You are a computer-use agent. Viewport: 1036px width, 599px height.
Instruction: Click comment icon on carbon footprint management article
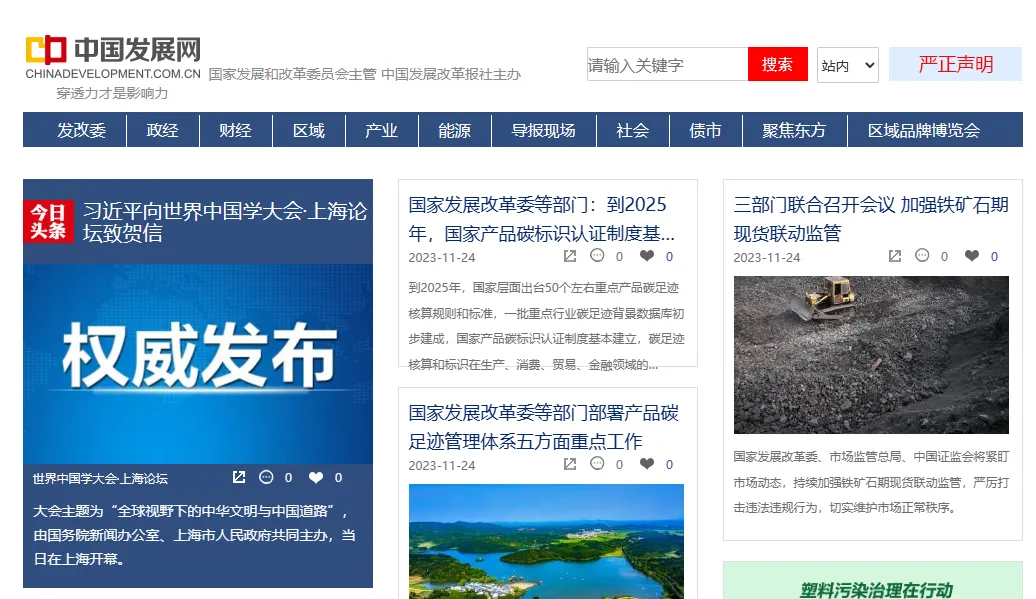tap(597, 464)
